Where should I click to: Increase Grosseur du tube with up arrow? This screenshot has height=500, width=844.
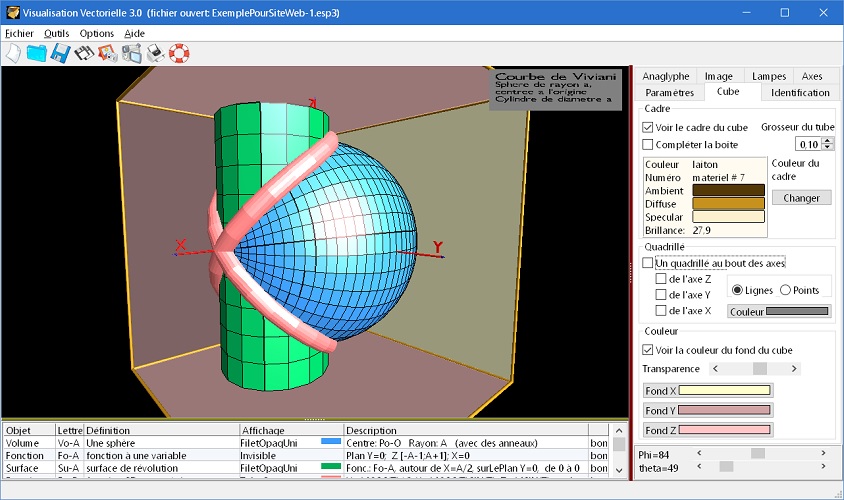(x=828, y=141)
